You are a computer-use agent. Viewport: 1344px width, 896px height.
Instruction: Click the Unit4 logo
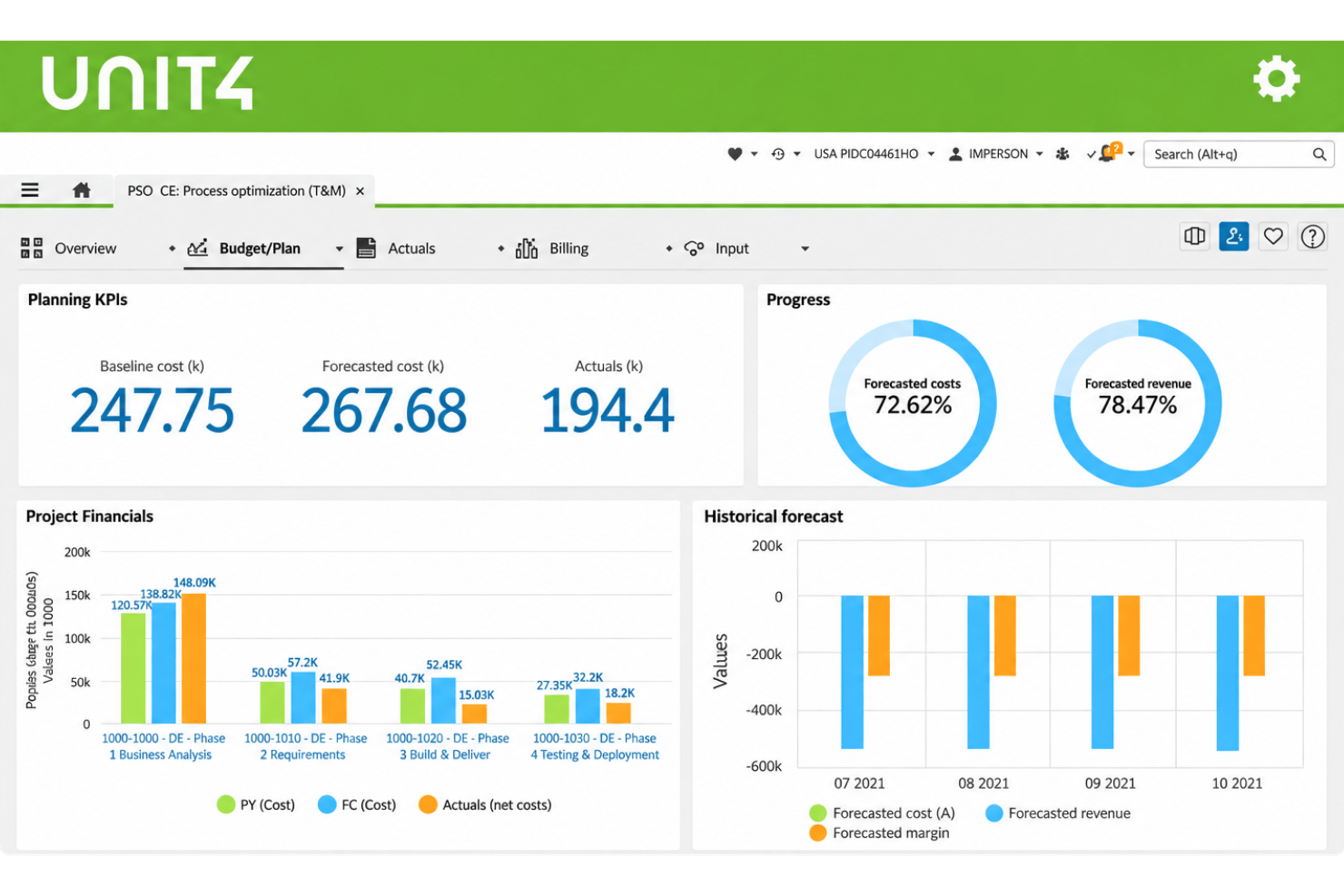pos(148,84)
